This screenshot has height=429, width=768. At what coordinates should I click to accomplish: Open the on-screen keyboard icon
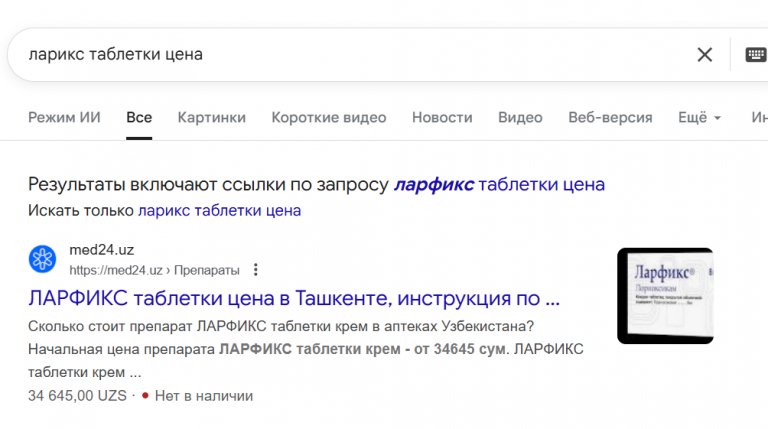(x=756, y=55)
